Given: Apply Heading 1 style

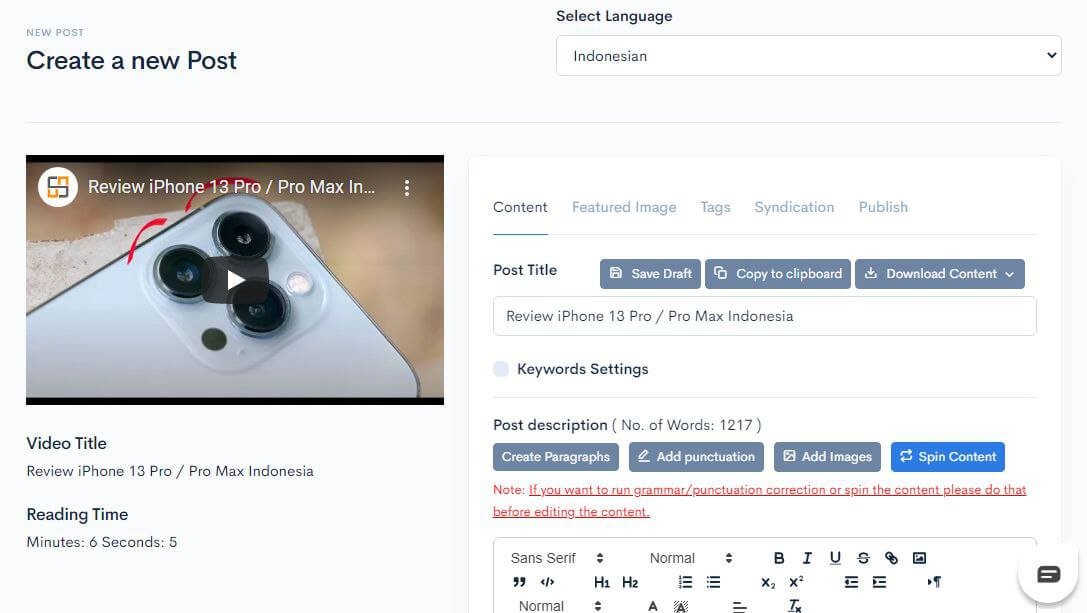Looking at the screenshot, I should 602,582.
